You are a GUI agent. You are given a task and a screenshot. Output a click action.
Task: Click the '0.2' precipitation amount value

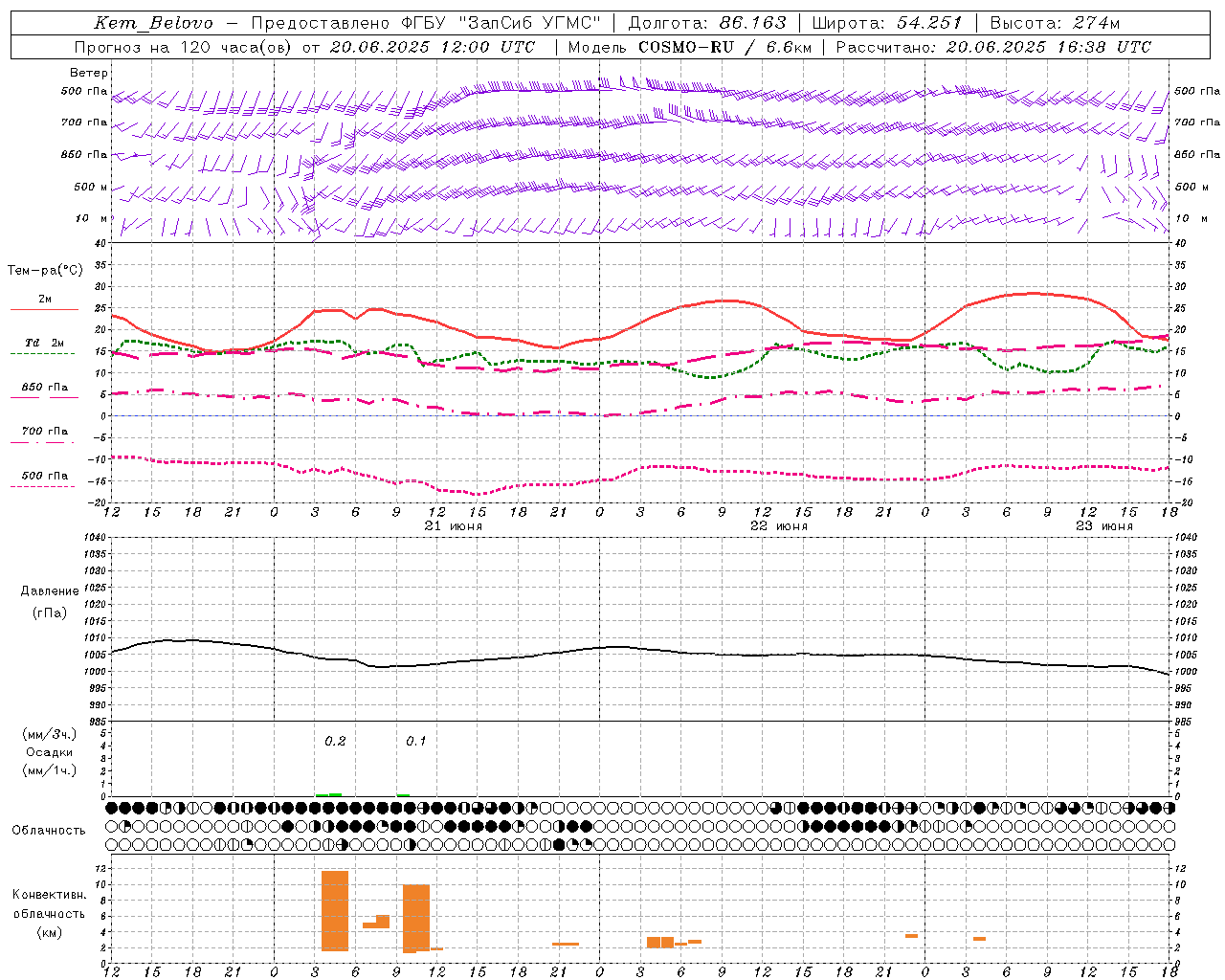pyautogui.click(x=335, y=741)
